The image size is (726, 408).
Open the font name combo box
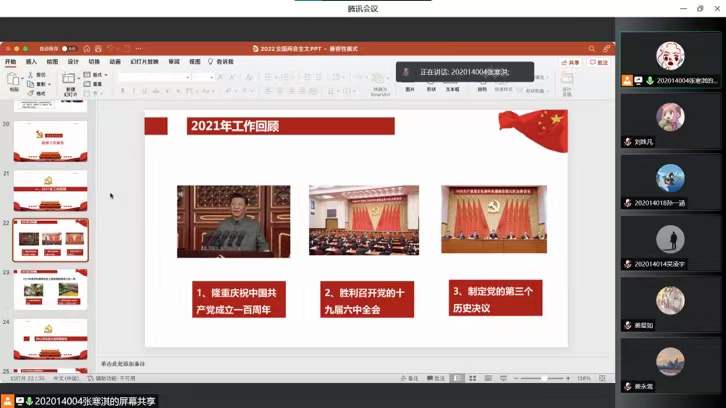point(155,77)
